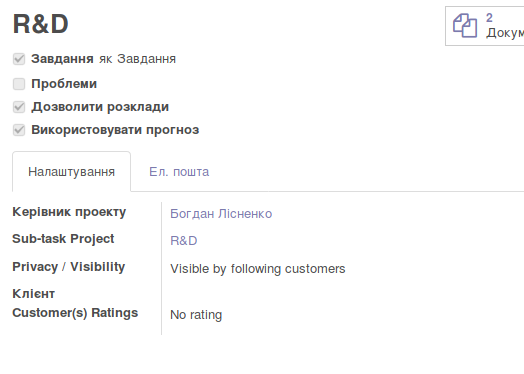
Task: Click the R&D project title
Action: (x=41, y=24)
